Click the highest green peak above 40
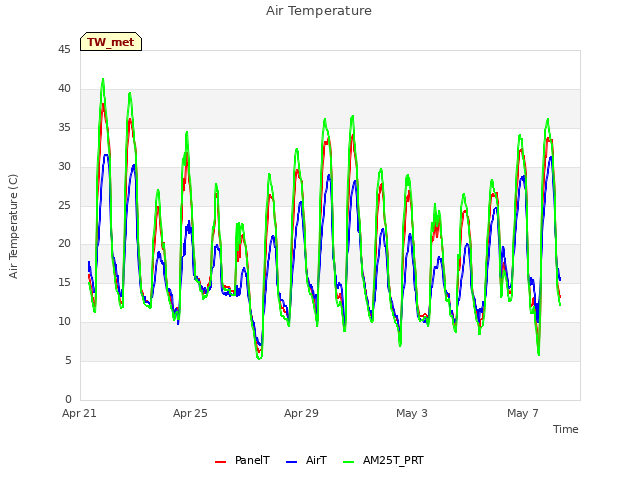The width and height of the screenshot is (640, 480). click(x=103, y=80)
